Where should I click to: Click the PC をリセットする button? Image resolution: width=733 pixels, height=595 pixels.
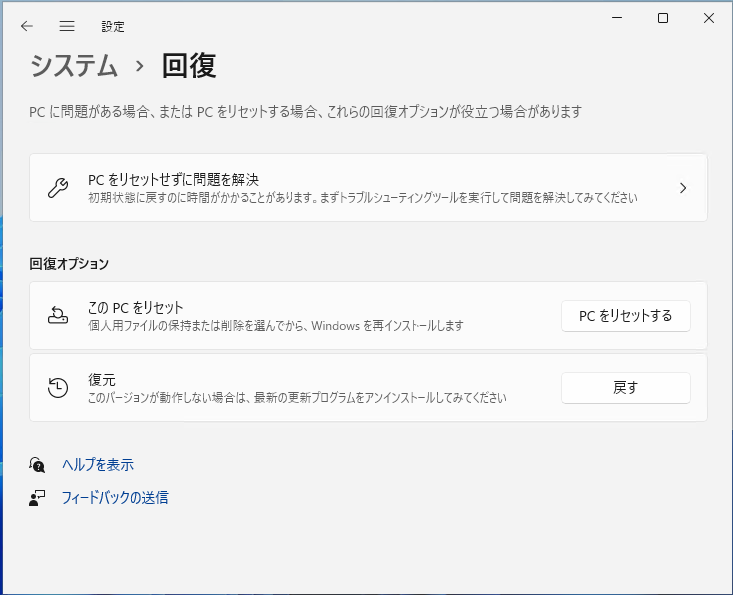(625, 316)
